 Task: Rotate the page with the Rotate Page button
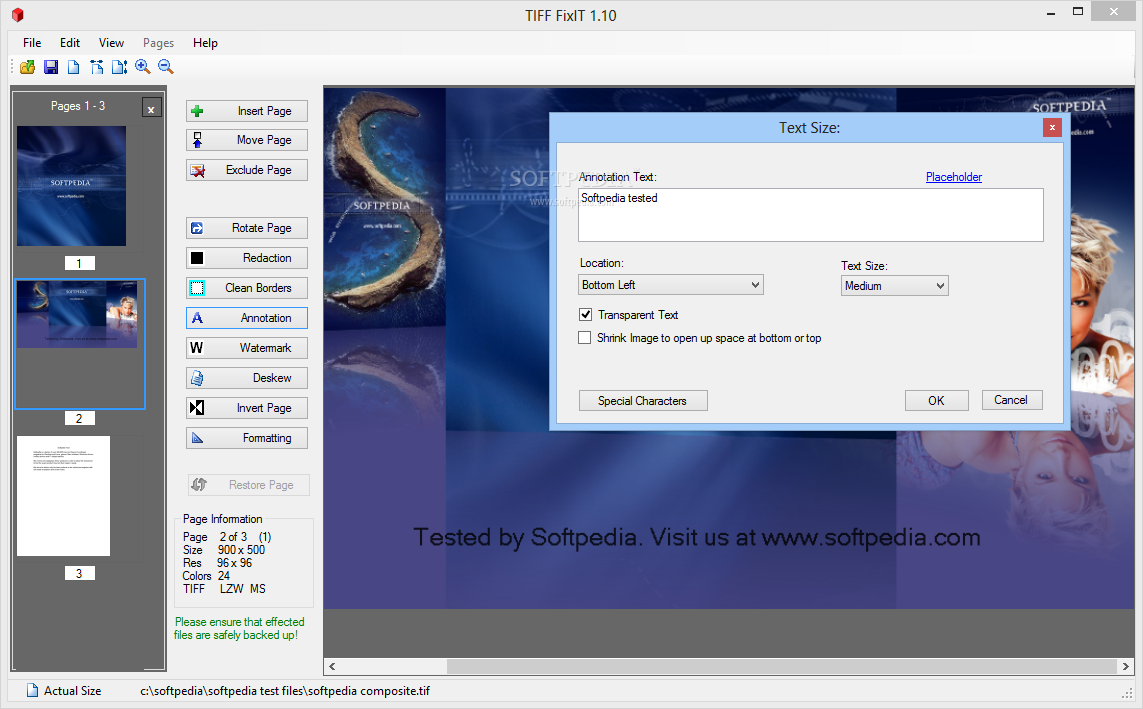[246, 228]
